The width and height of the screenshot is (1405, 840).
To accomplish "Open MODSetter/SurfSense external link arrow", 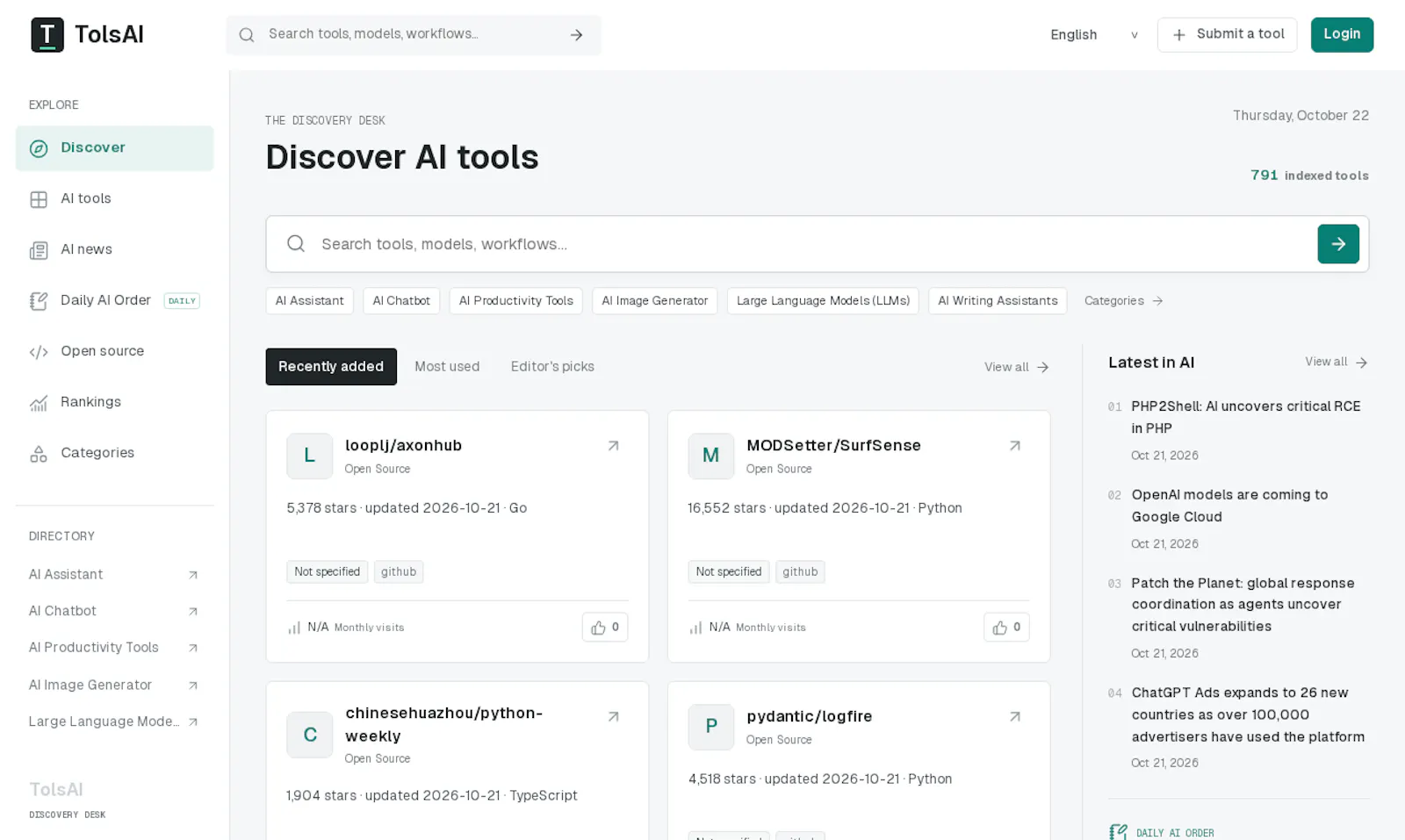I will click(x=1015, y=446).
